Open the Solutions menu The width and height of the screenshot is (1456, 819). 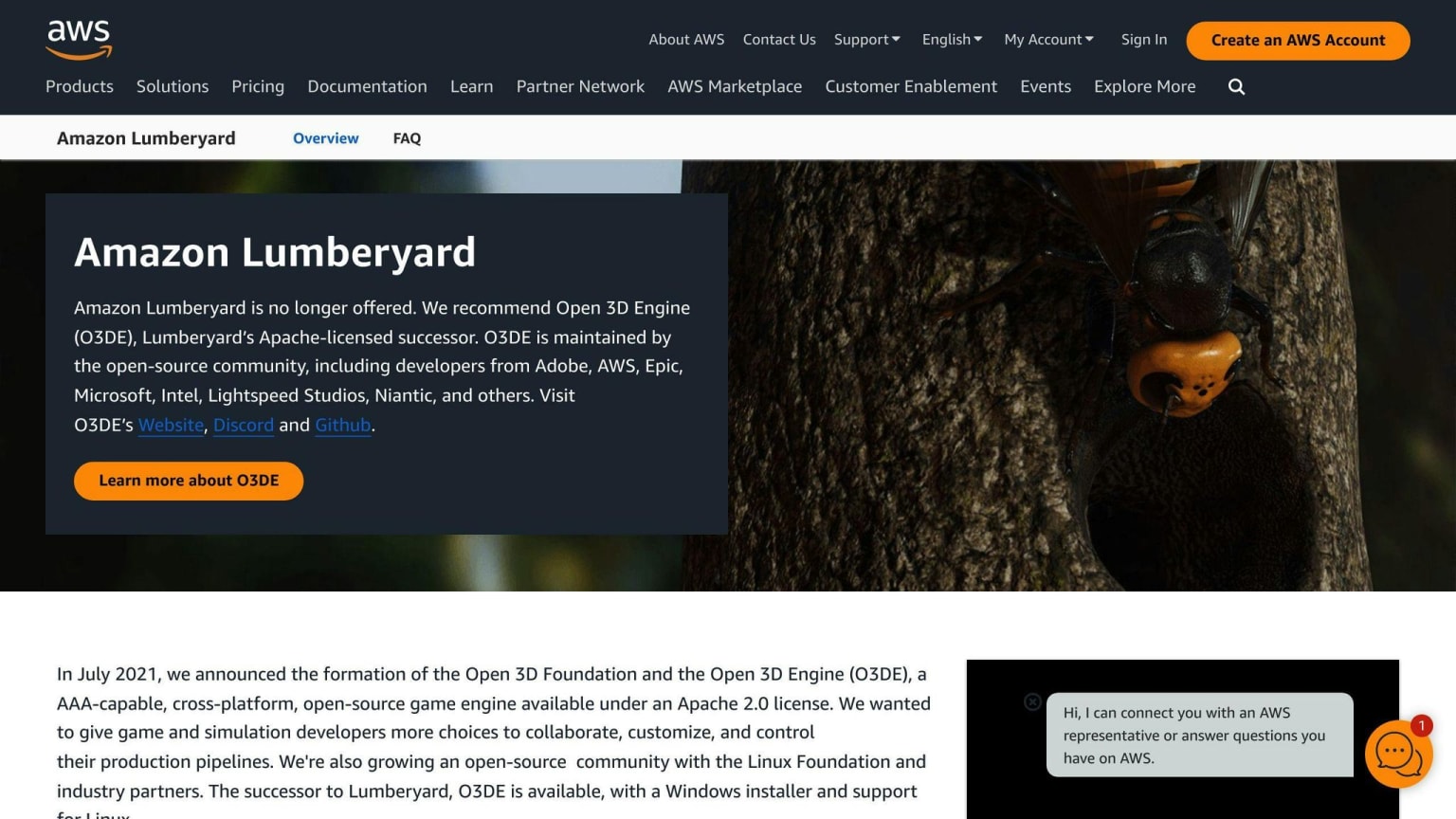tap(173, 86)
